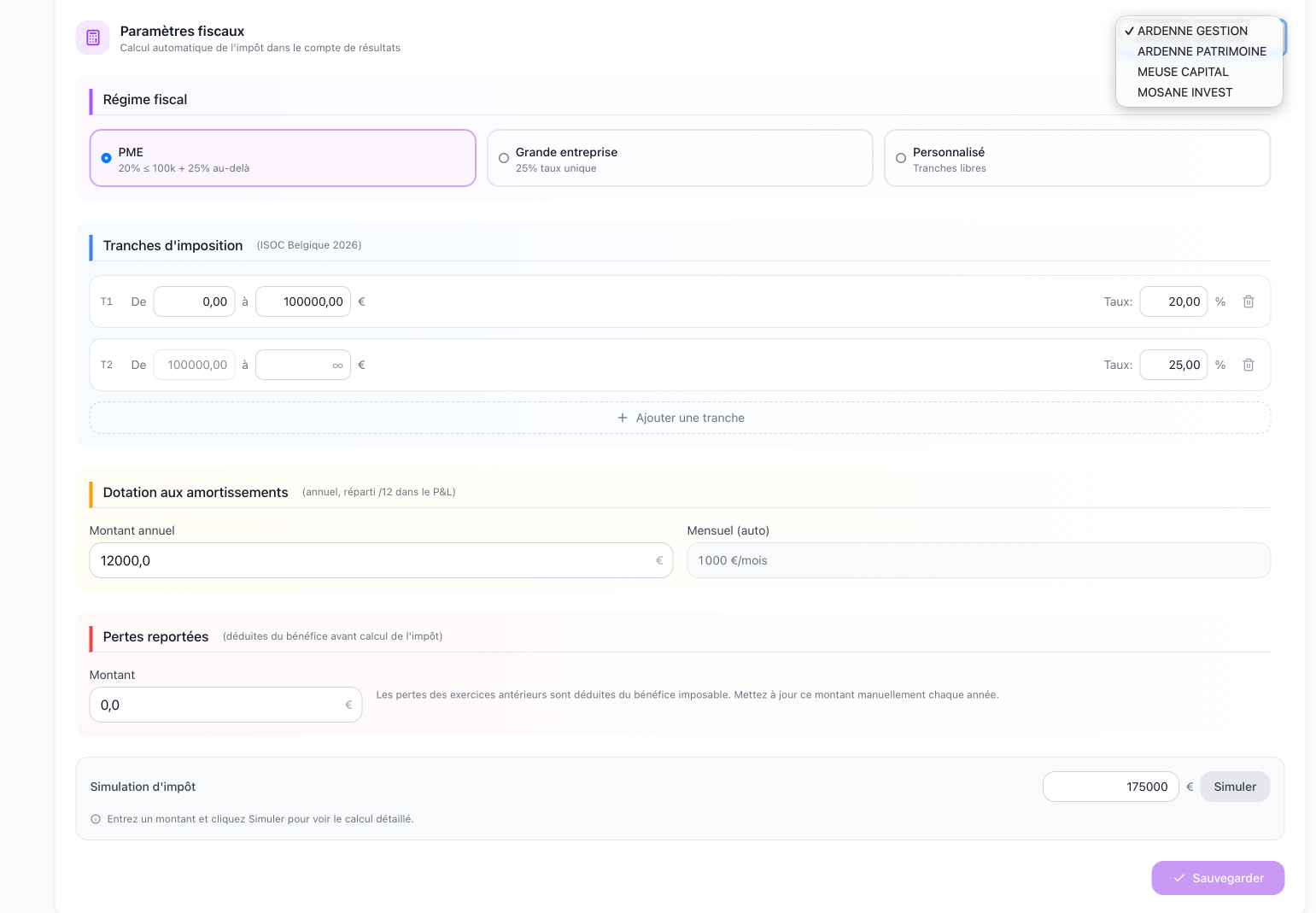Delete tranche T2 with its trash icon
The image size is (1316, 913).
tap(1249, 365)
